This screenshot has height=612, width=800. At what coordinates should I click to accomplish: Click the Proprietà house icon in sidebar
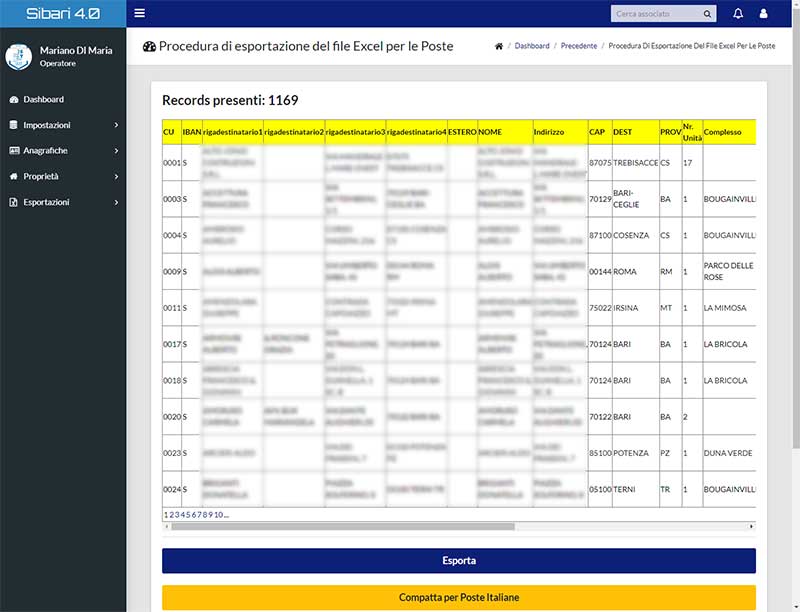point(14,176)
